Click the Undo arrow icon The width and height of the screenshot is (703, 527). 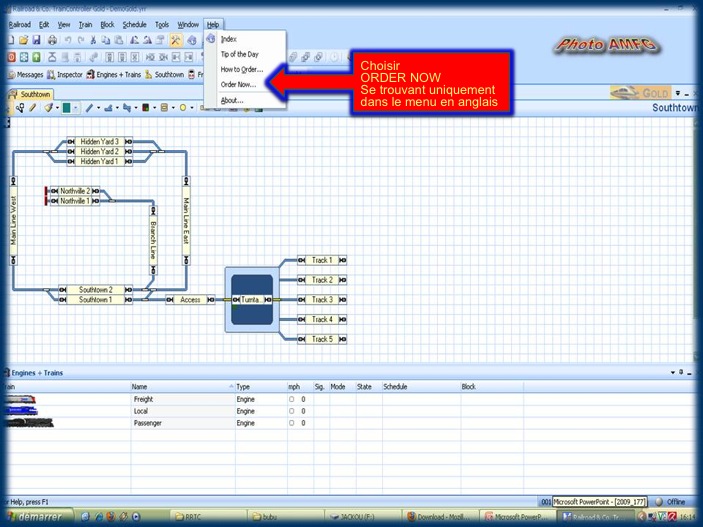coord(68,40)
